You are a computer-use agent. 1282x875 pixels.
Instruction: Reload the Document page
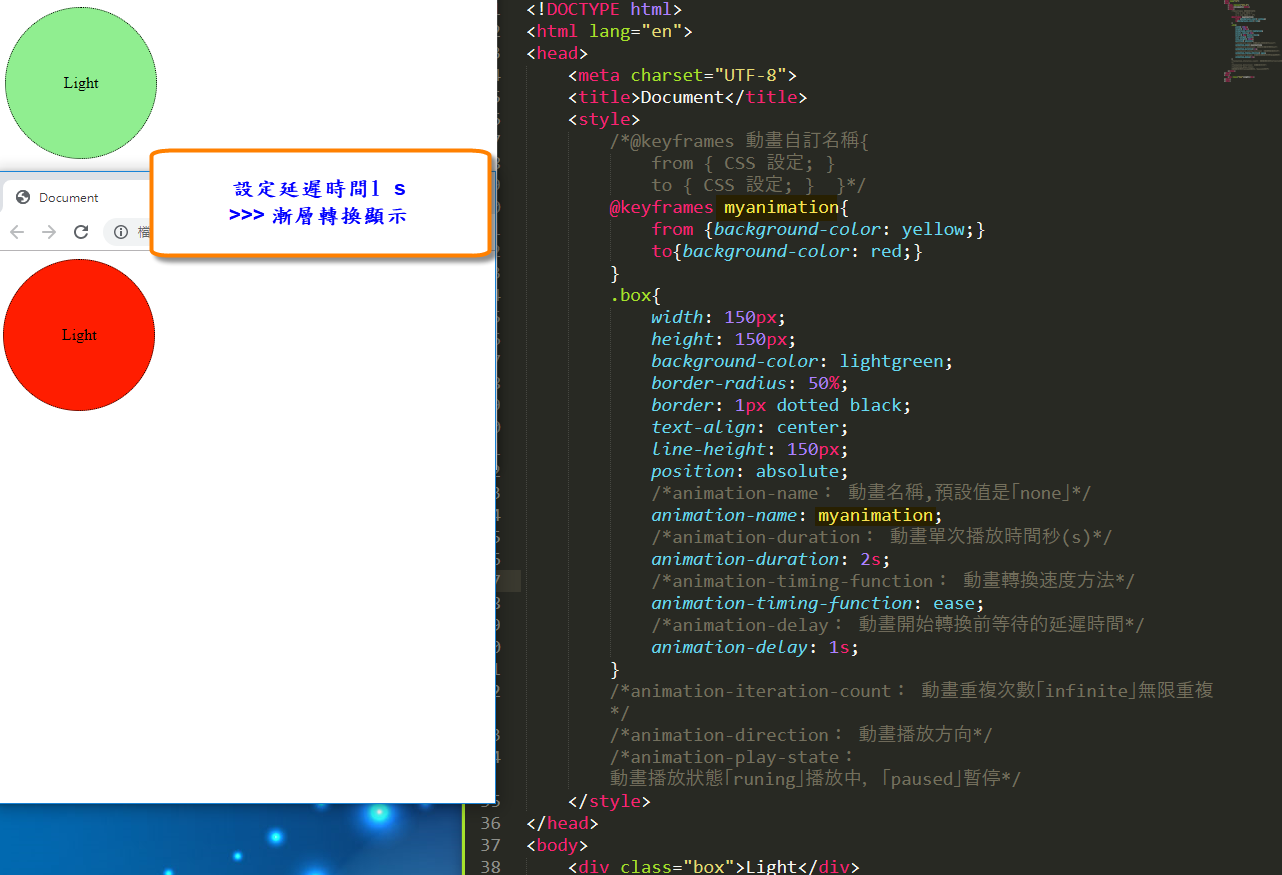(x=82, y=232)
